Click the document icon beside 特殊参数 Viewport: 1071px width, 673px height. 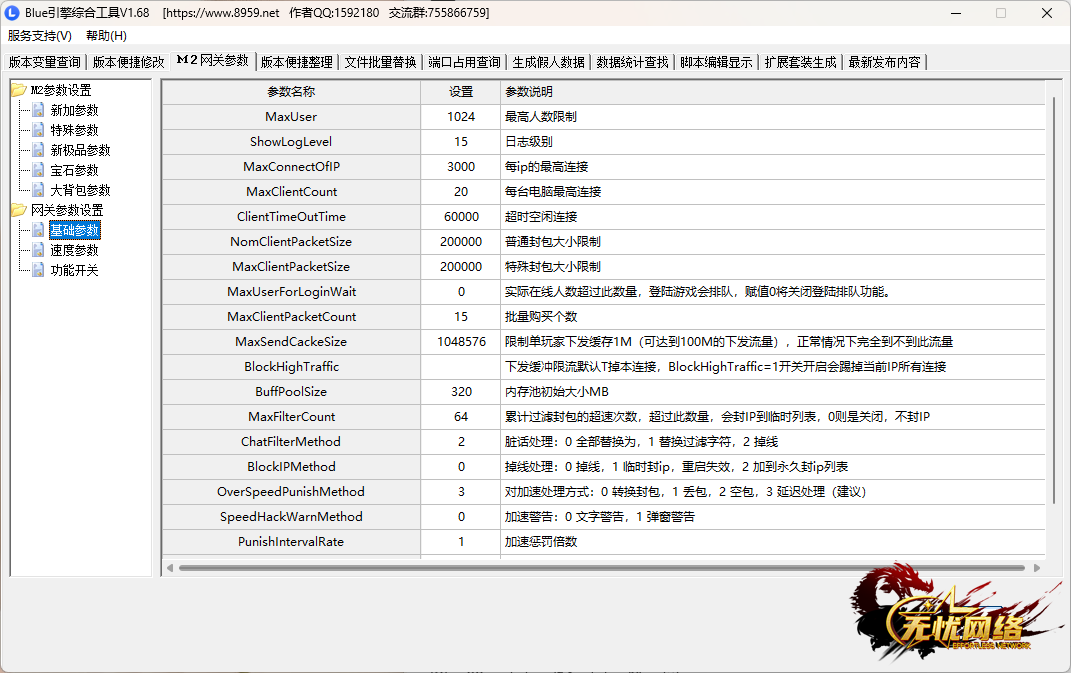38,130
